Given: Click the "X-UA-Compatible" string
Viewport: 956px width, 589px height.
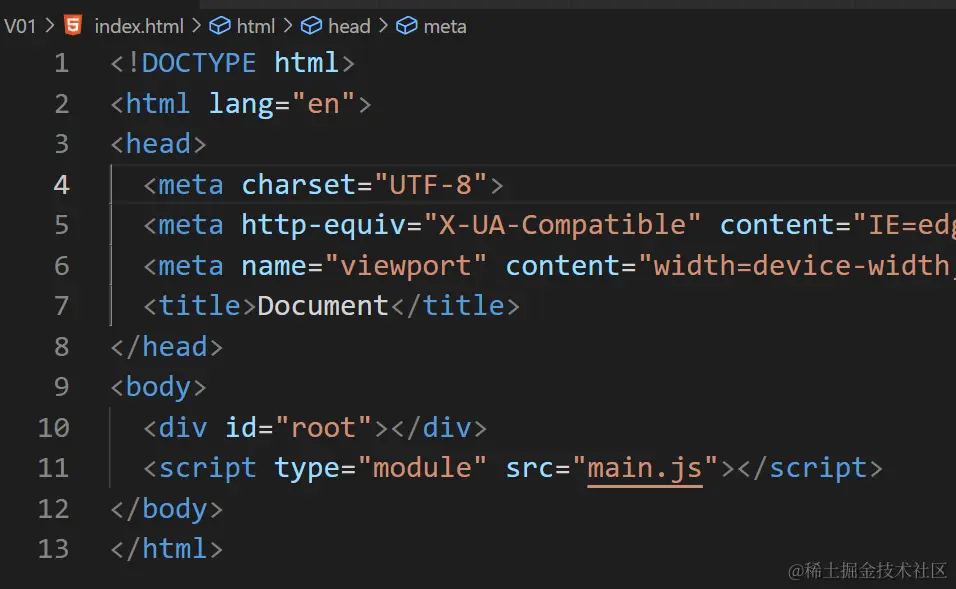Looking at the screenshot, I should tap(562, 224).
